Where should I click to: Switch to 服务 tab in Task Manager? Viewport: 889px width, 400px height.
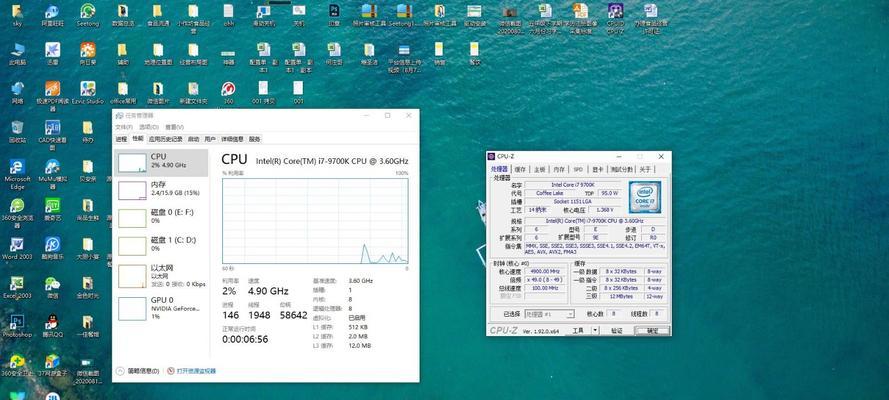pyautogui.click(x=255, y=139)
